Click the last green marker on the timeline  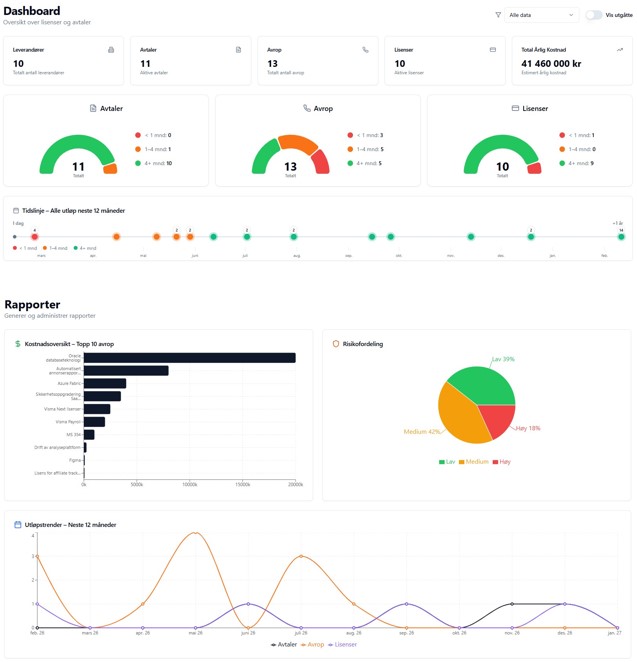click(621, 237)
